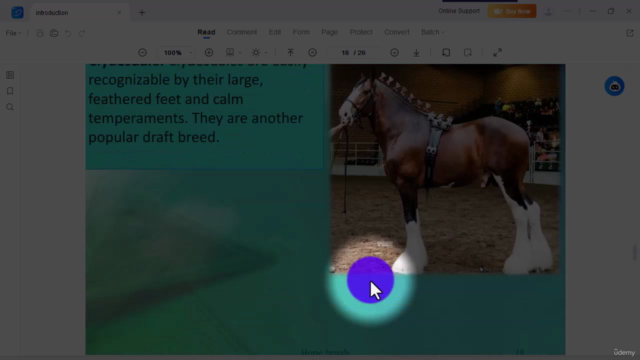Image resolution: width=640 pixels, height=360 pixels.
Task: Click the text "recognizable by their large,"
Action: 176,80
